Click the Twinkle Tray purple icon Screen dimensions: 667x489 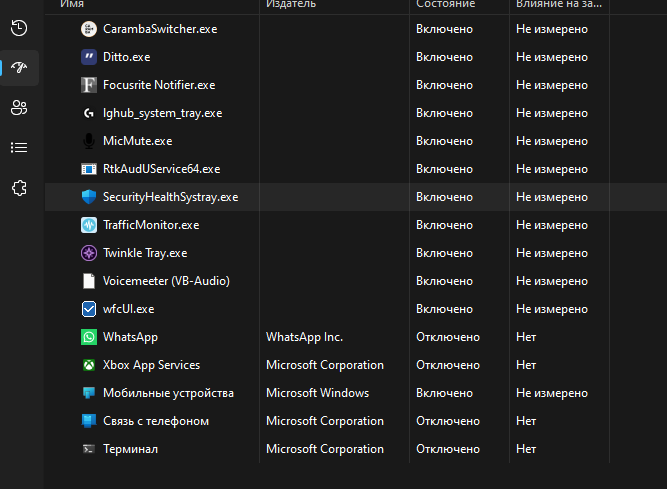88,253
